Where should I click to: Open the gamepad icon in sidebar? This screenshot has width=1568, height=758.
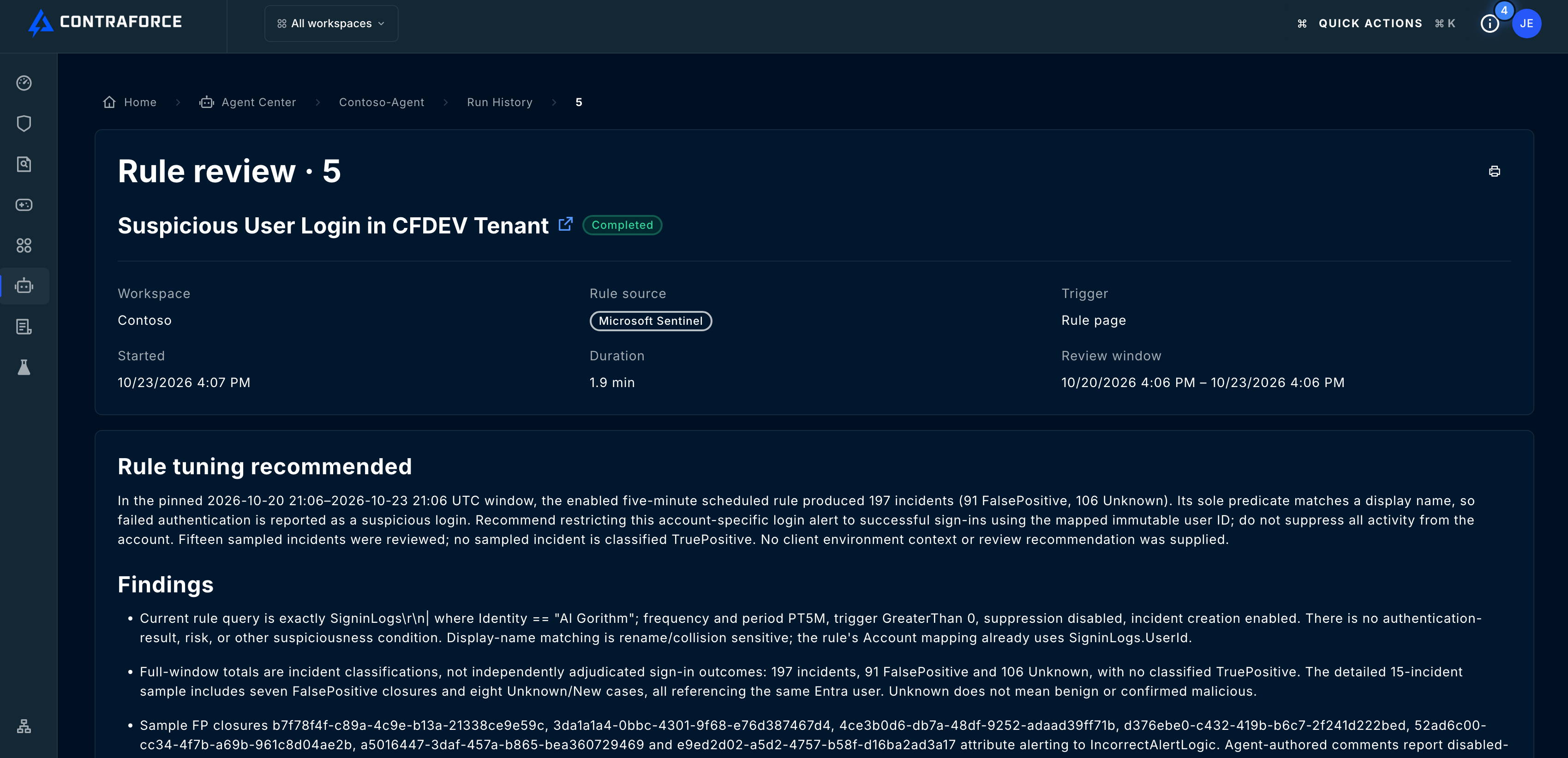tap(24, 205)
